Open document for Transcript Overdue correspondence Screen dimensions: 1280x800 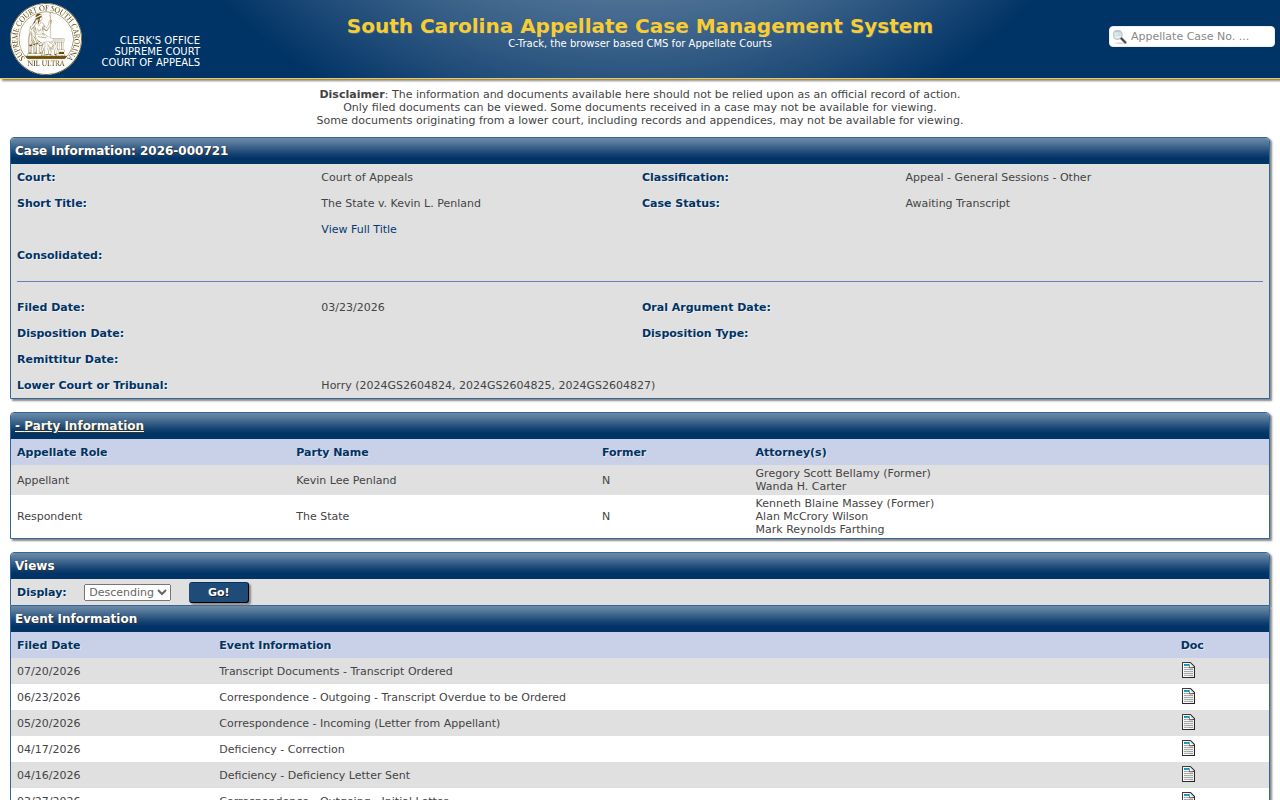pos(1188,696)
